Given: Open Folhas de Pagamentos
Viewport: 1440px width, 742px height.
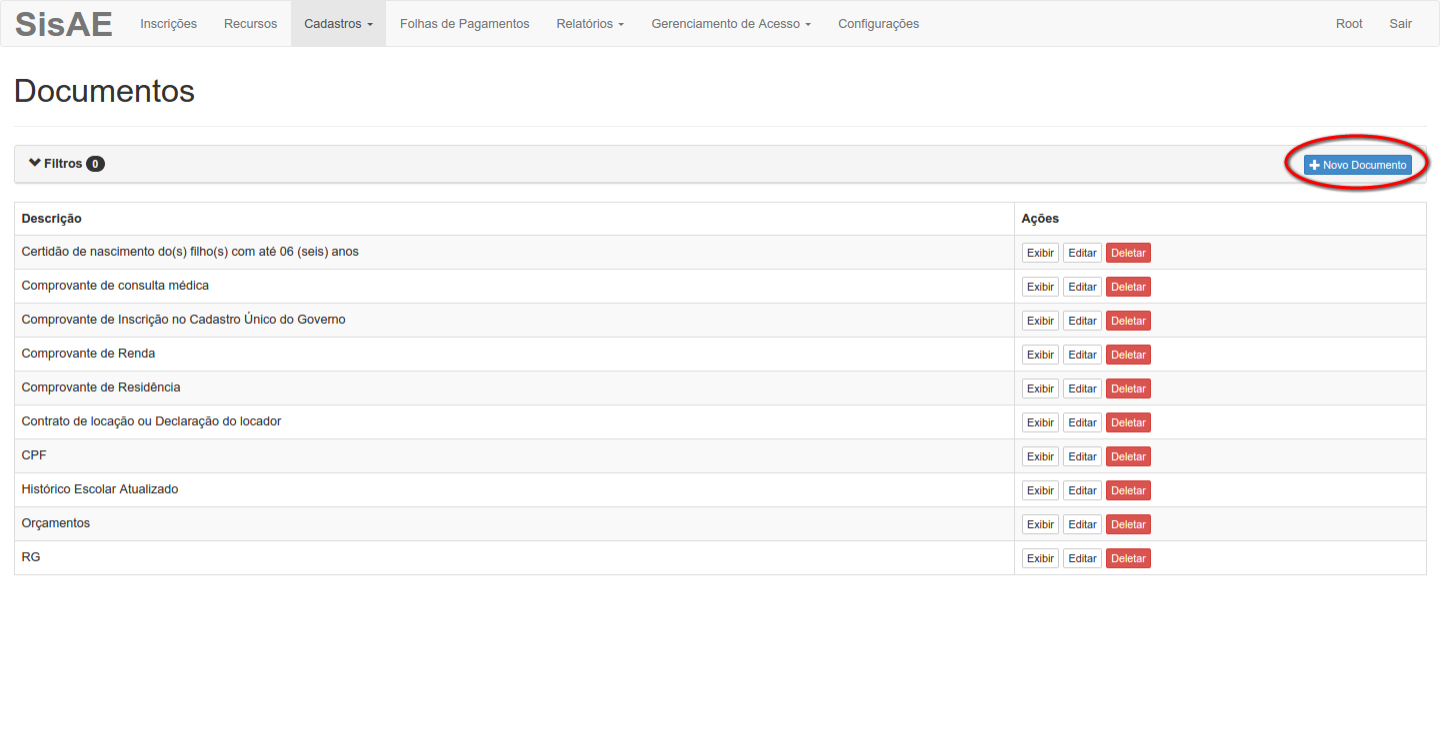Looking at the screenshot, I should click(465, 24).
